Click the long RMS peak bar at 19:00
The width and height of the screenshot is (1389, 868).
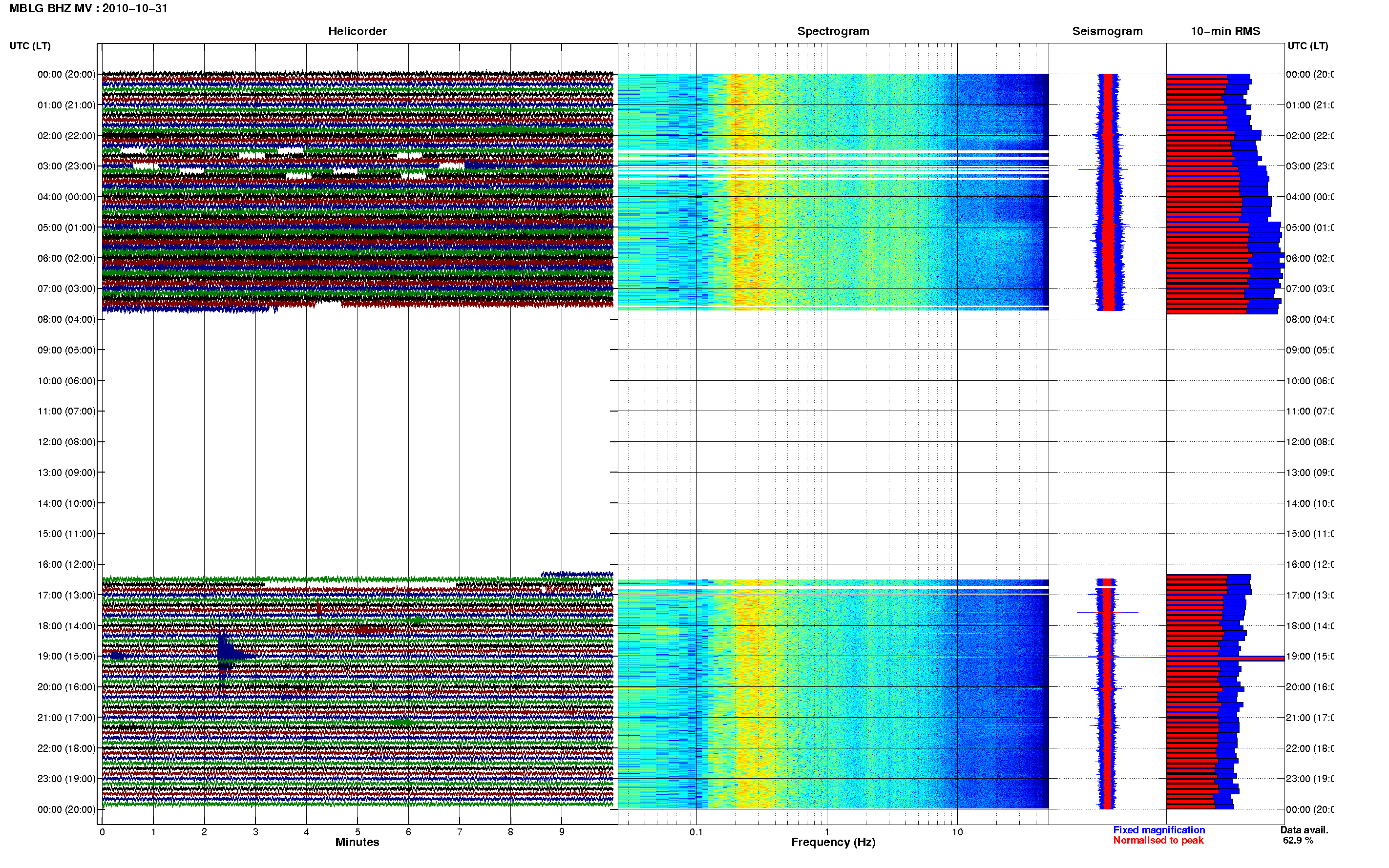(x=1225, y=658)
